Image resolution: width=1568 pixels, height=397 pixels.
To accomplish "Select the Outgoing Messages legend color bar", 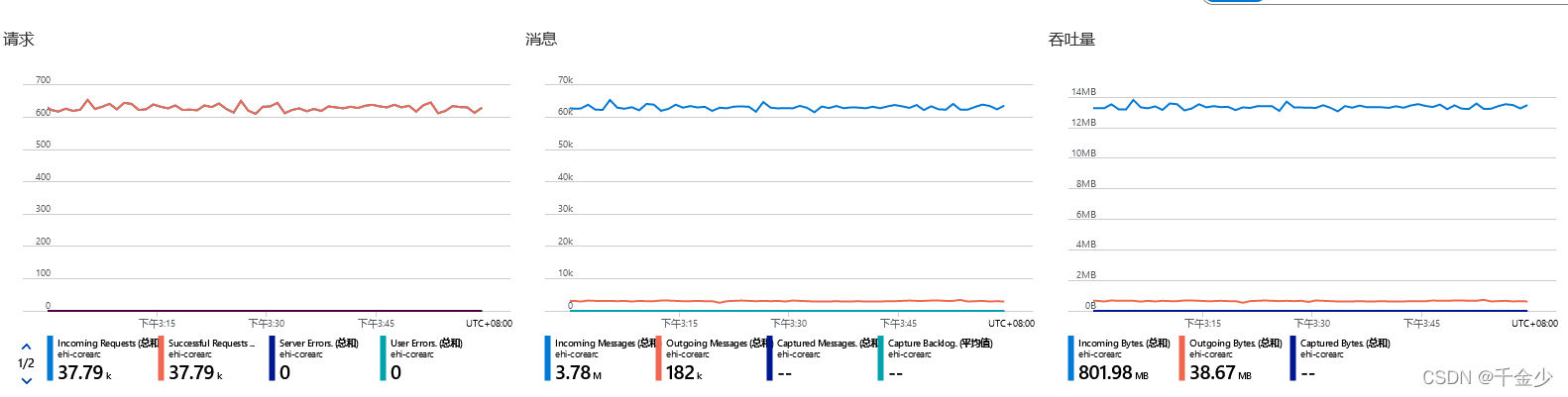I will (x=658, y=357).
